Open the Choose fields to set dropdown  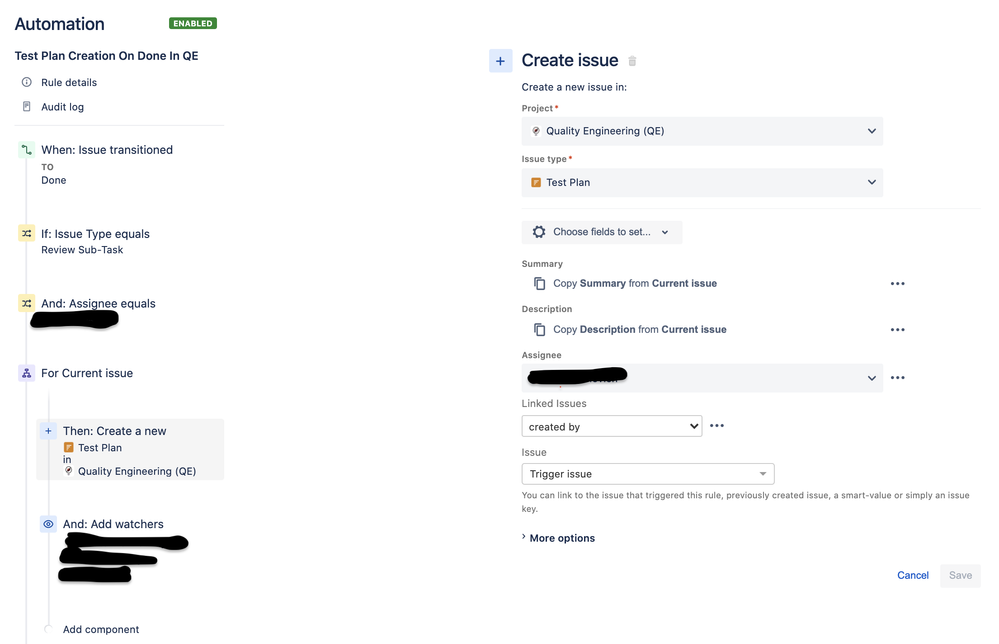click(x=601, y=232)
